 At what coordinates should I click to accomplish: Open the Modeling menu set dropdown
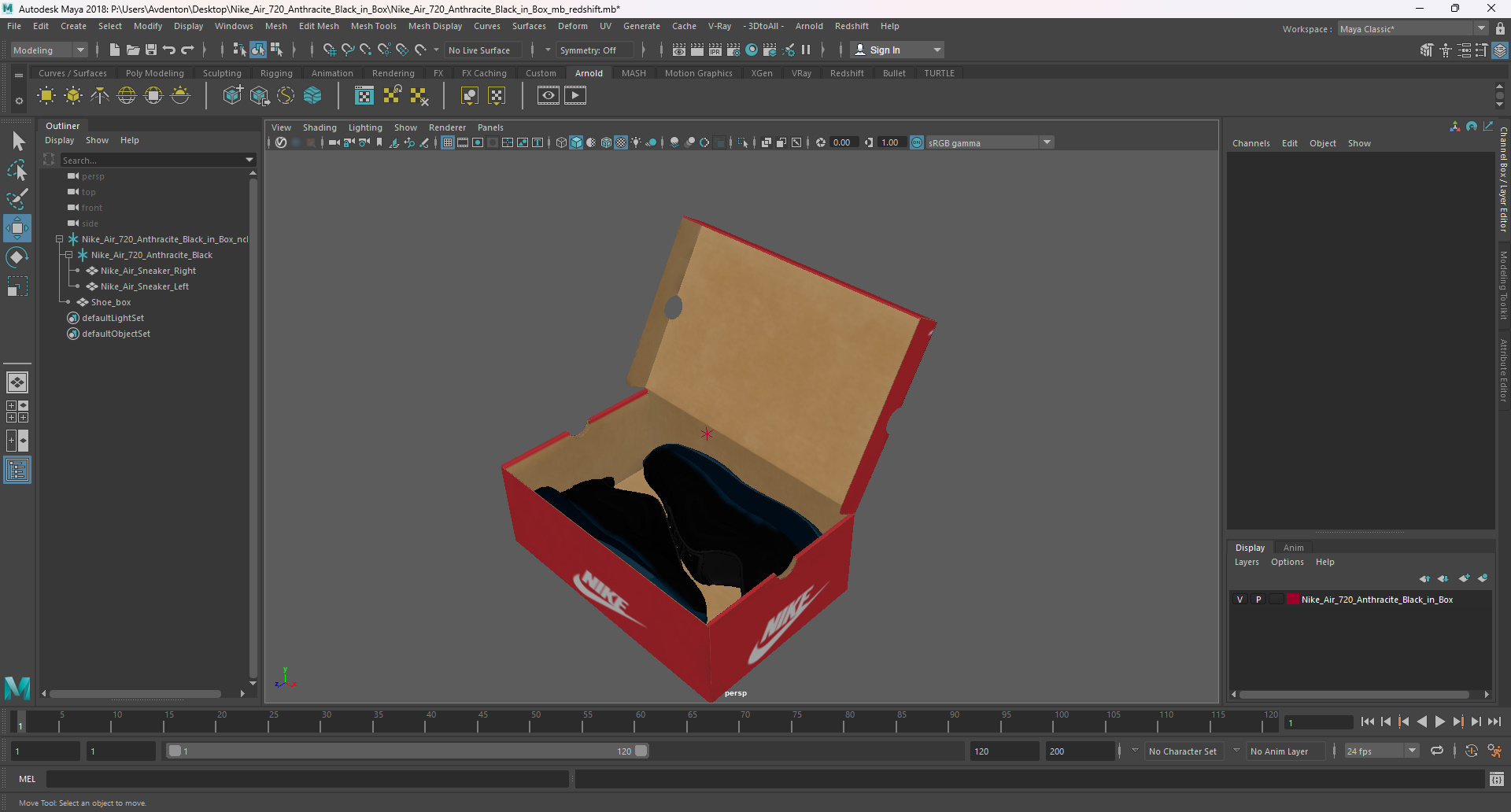pos(49,50)
